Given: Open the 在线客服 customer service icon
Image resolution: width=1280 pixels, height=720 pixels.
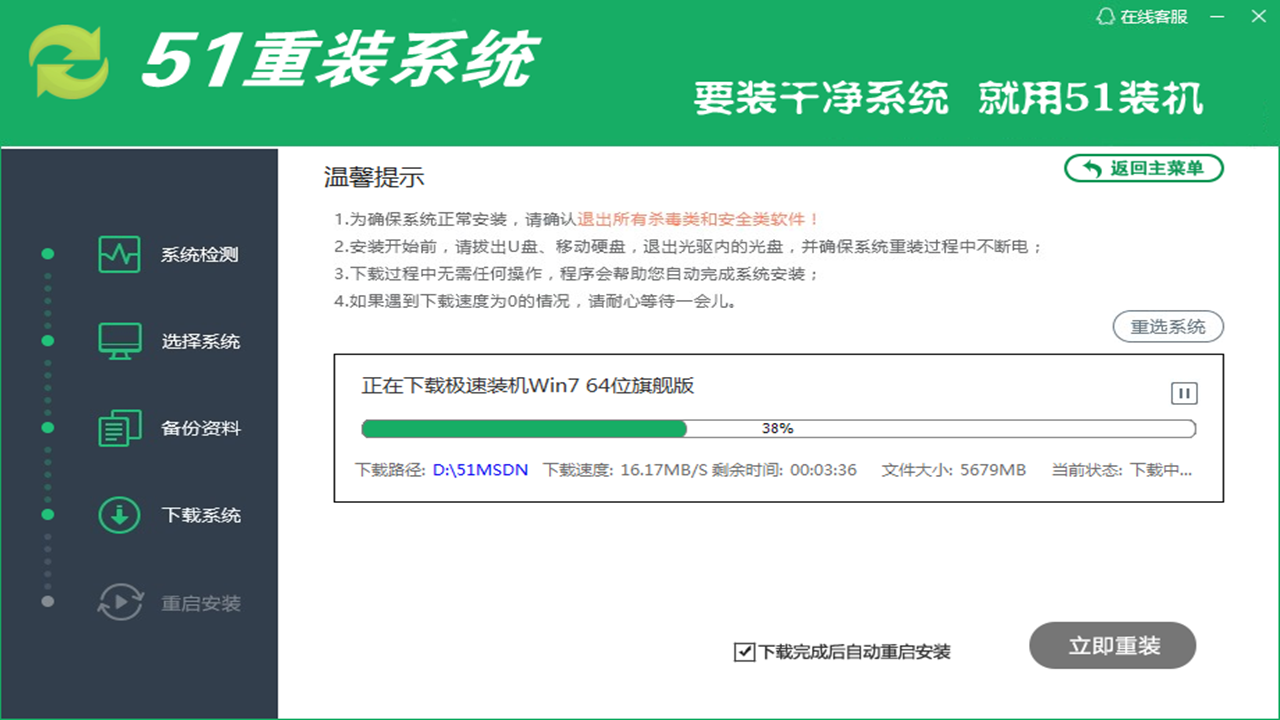Looking at the screenshot, I should pos(1105,16).
